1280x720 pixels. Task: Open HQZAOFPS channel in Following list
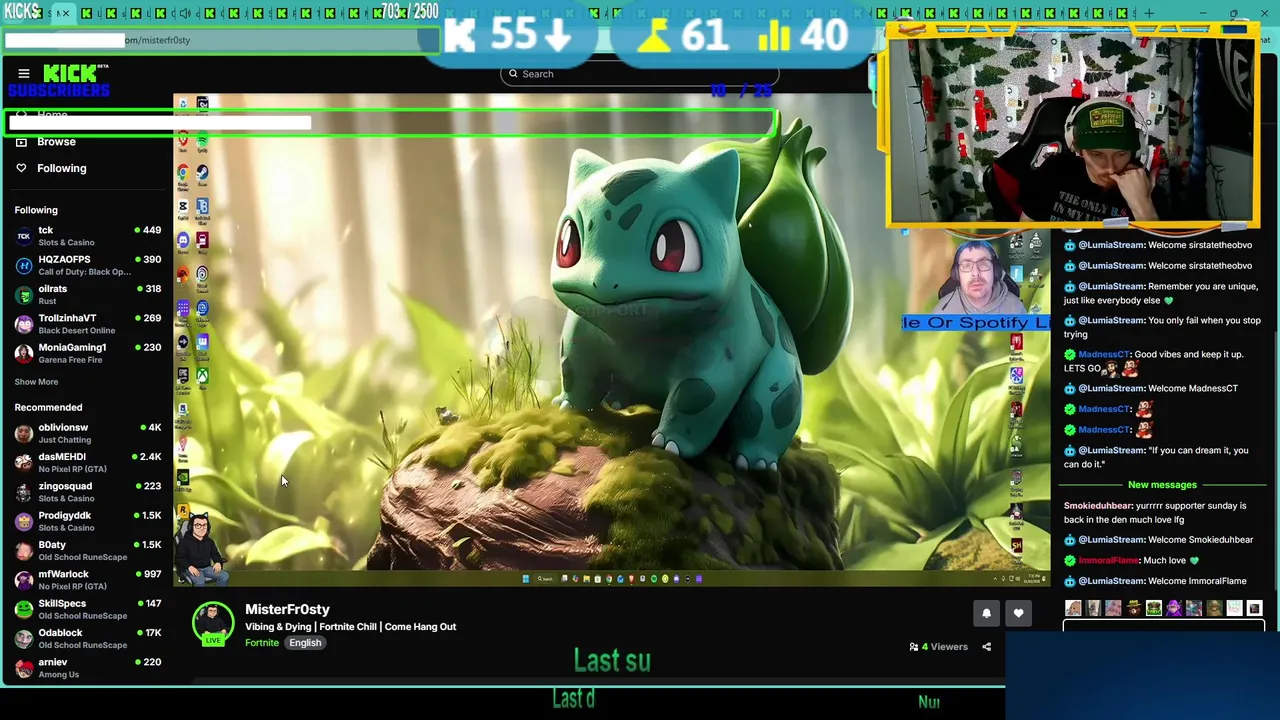coord(87,265)
